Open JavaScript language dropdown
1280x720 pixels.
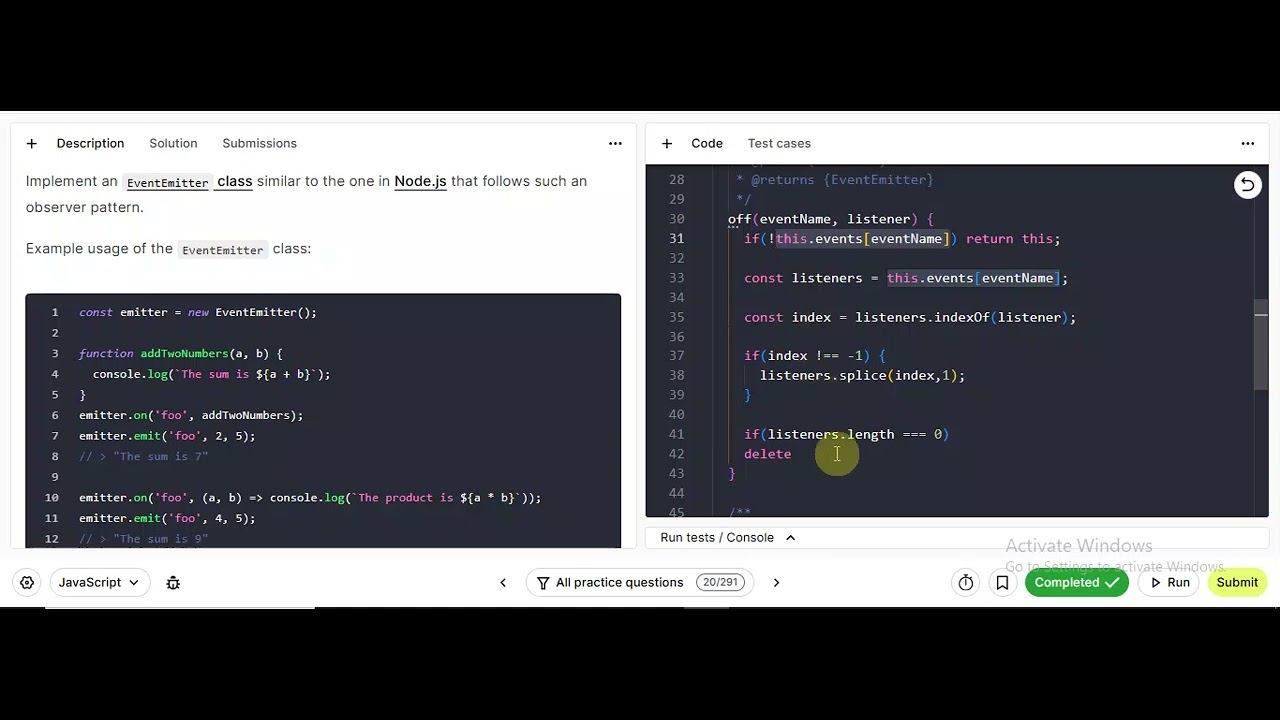[98, 582]
